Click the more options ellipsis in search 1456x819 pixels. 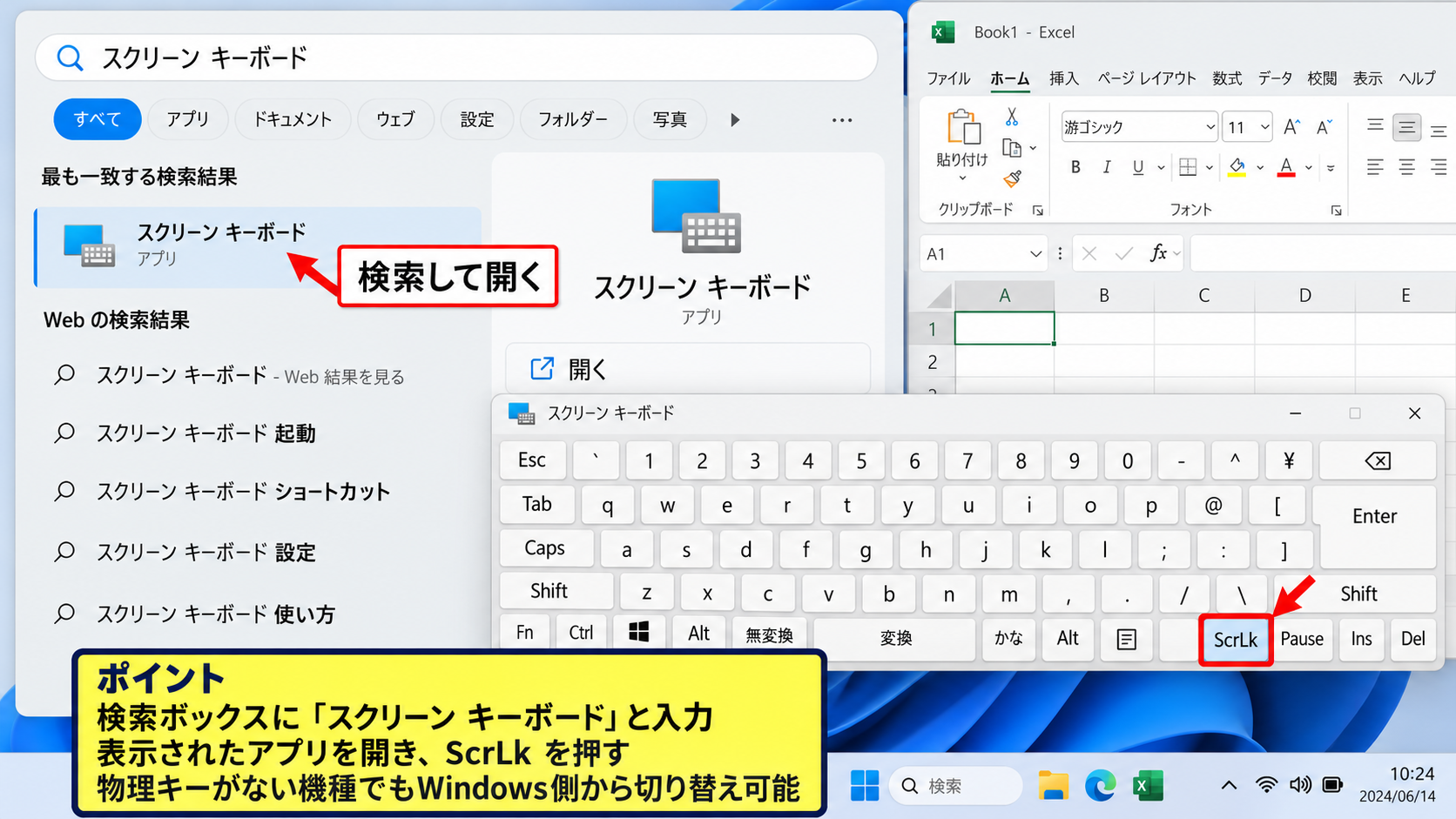click(x=841, y=120)
